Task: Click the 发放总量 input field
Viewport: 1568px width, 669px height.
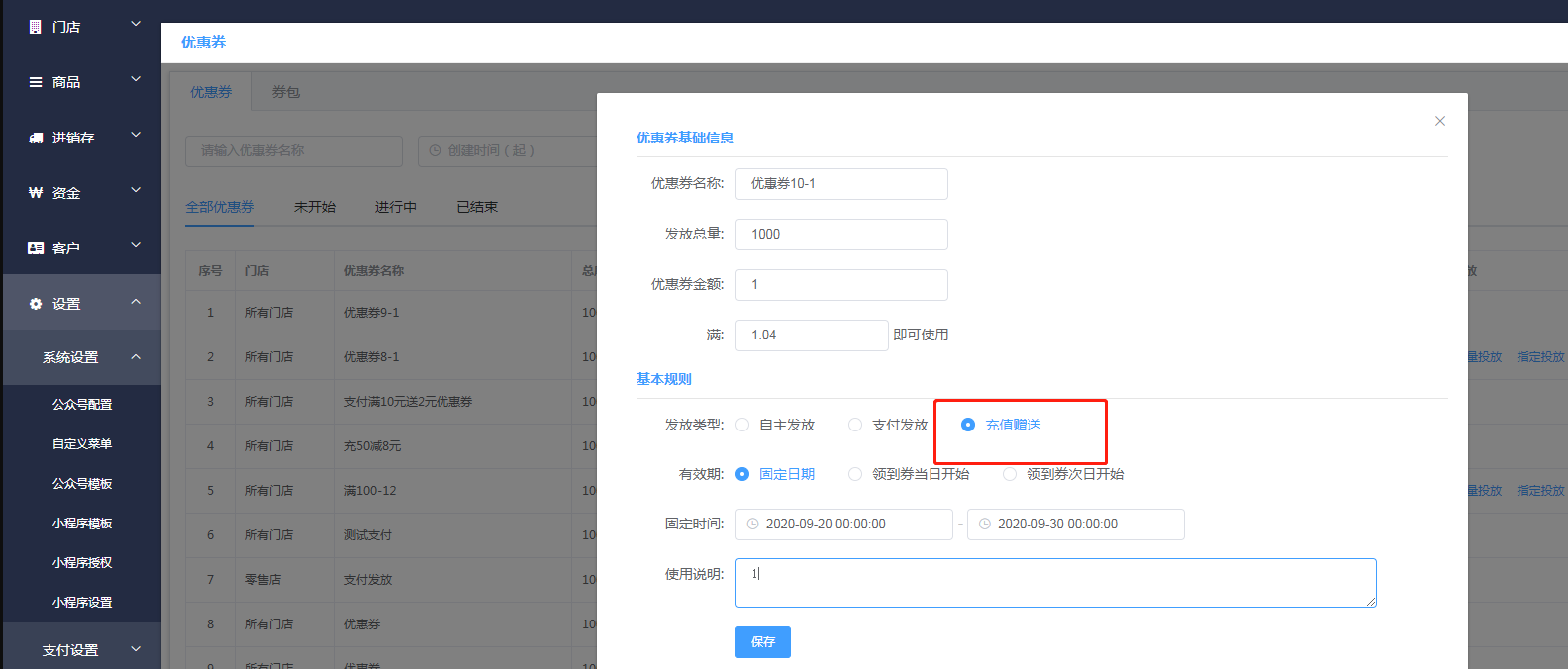Action: (x=841, y=235)
